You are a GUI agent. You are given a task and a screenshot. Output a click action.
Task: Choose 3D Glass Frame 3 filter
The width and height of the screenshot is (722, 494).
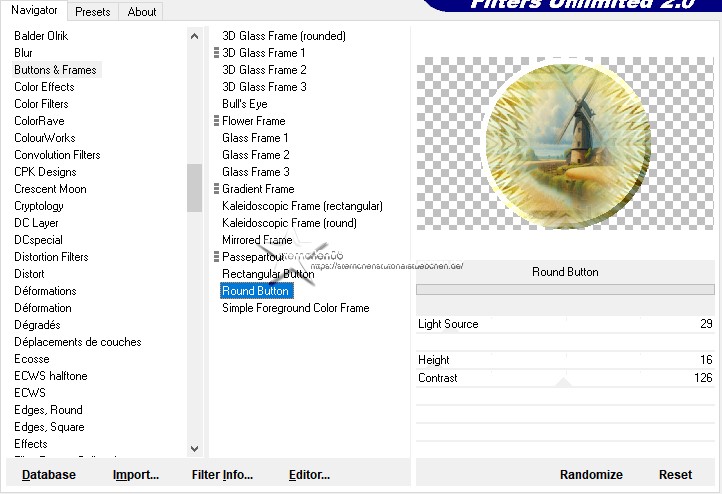(264, 87)
